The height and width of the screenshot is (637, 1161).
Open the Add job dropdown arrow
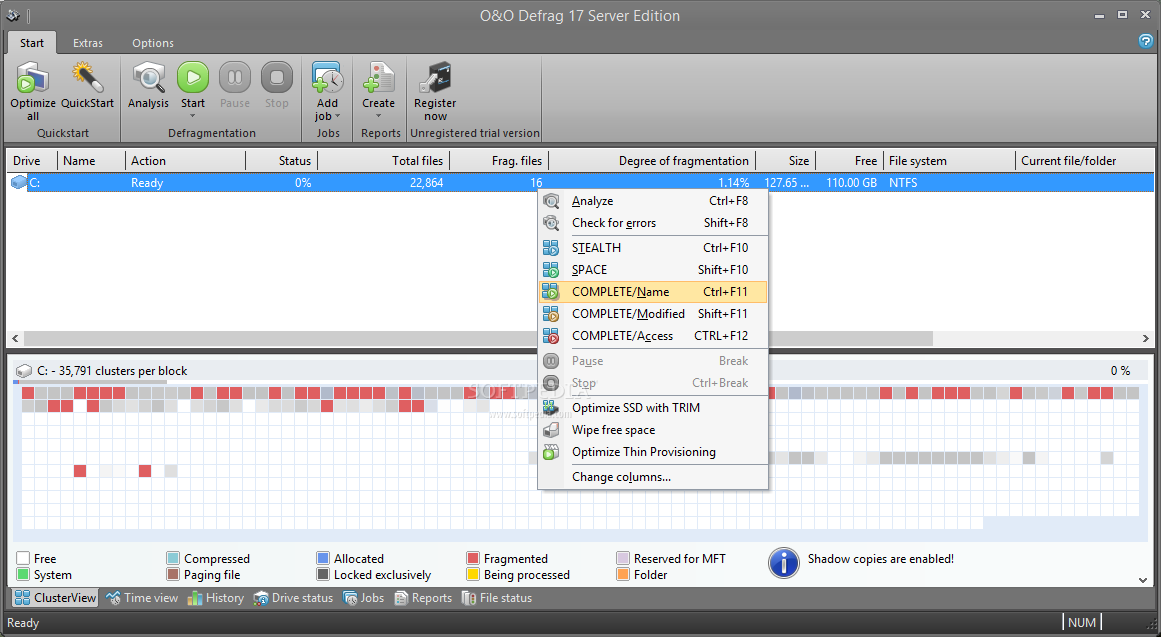click(x=338, y=116)
